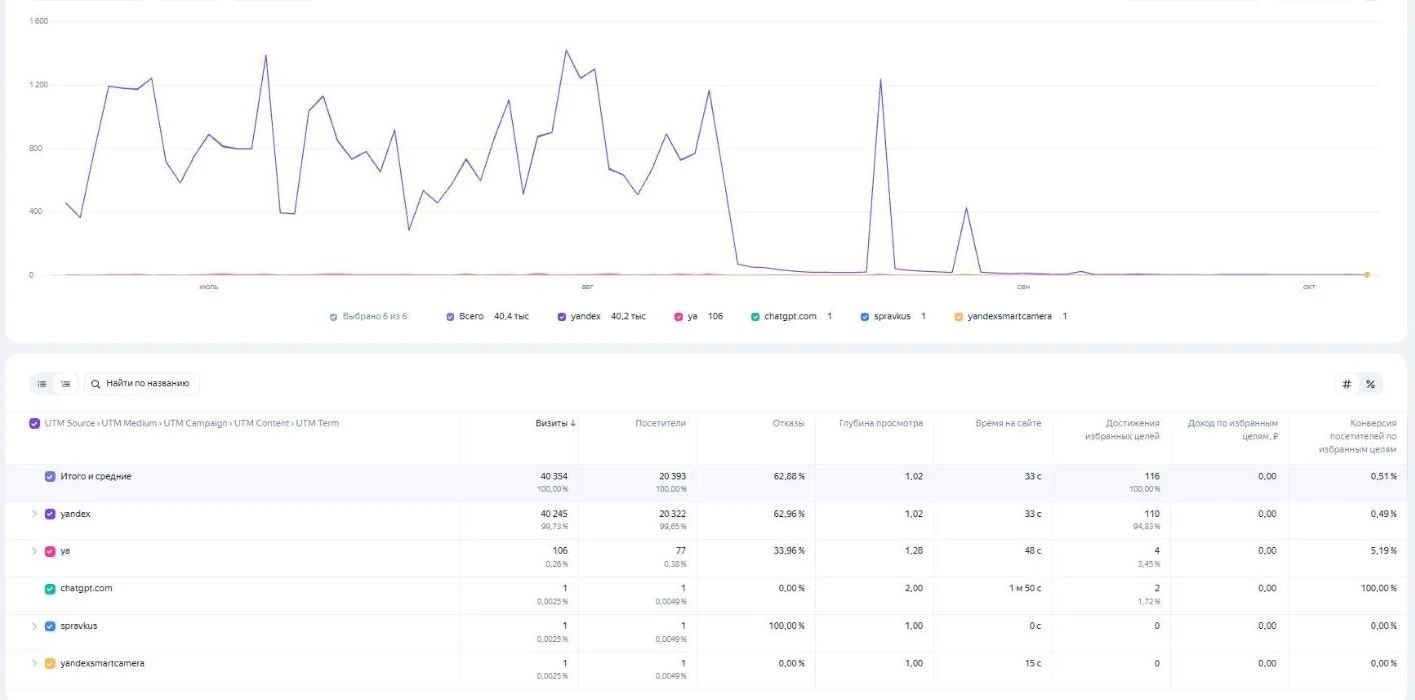Click the "40 245" visits value

[x=553, y=514]
